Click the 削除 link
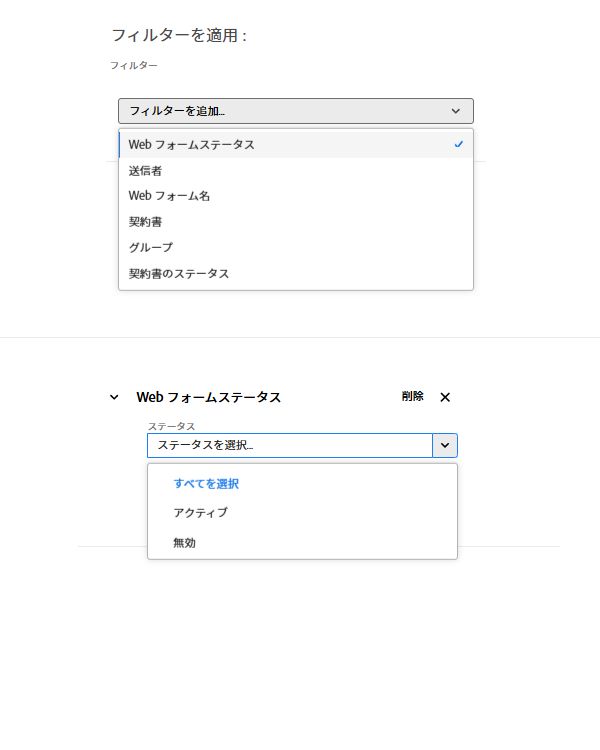The image size is (600, 750). pyautogui.click(x=412, y=397)
